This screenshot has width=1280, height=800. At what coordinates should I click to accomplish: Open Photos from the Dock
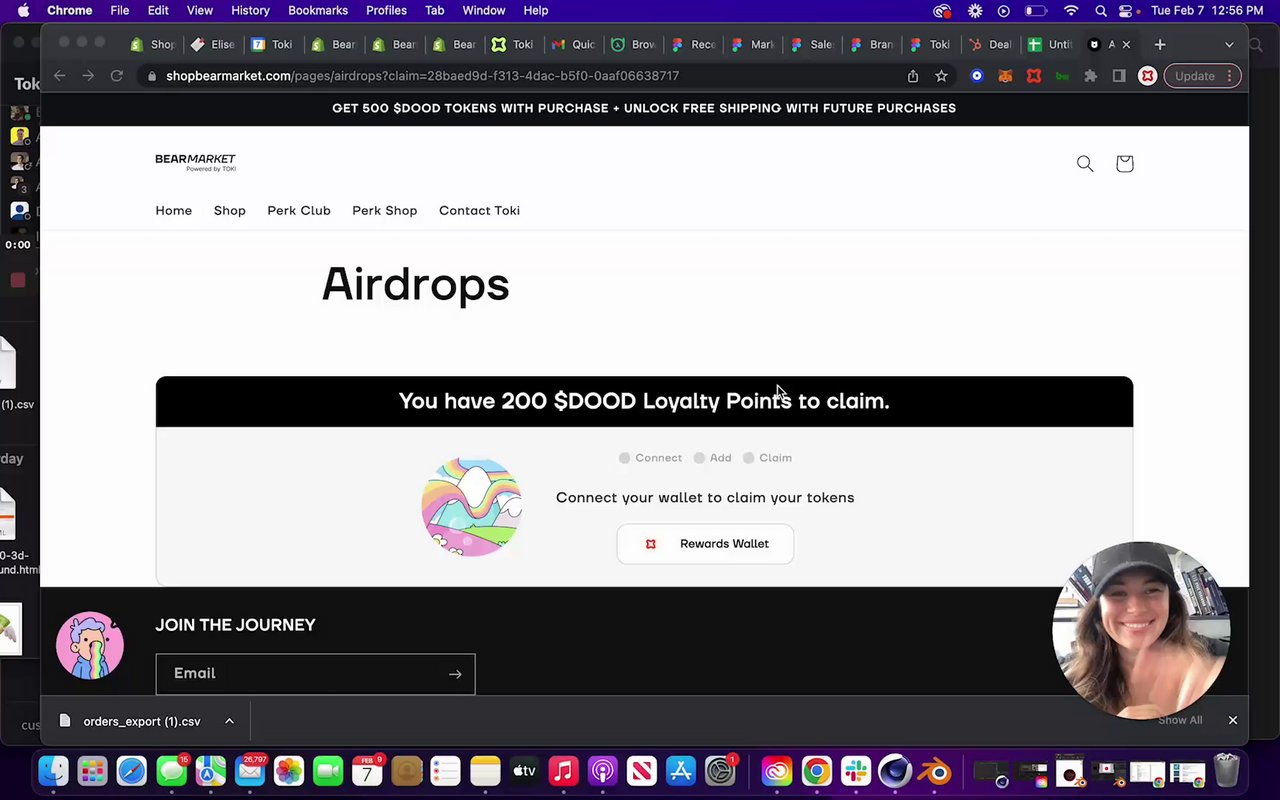click(289, 771)
